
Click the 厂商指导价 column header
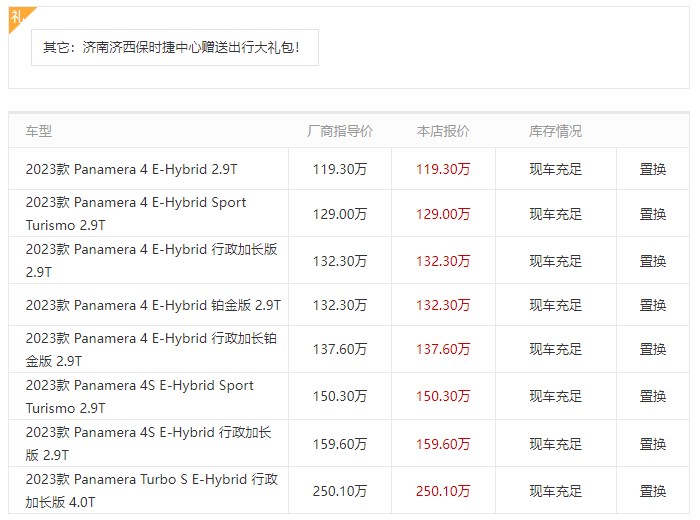[340, 131]
